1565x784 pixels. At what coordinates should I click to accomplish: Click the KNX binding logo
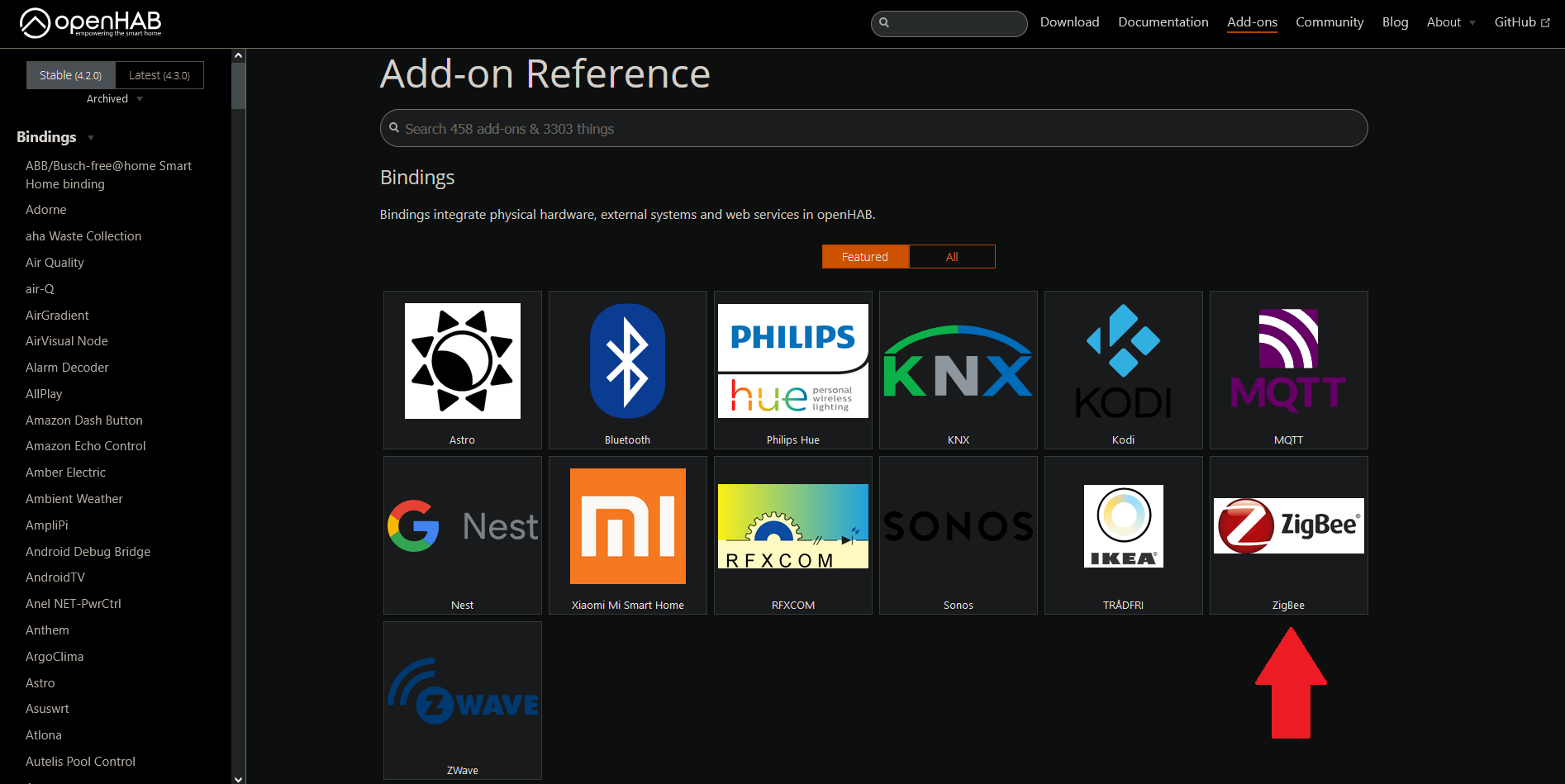957,361
